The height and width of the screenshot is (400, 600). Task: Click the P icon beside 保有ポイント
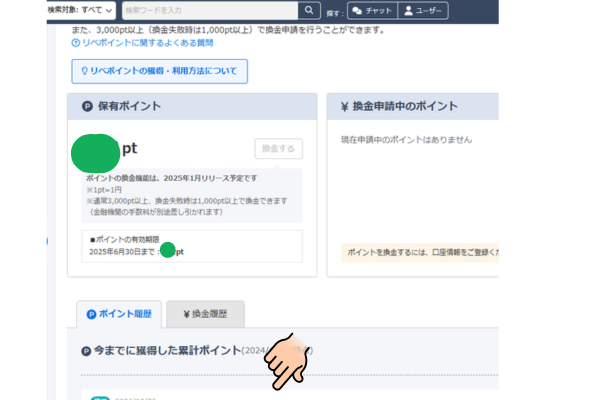pyautogui.click(x=87, y=106)
